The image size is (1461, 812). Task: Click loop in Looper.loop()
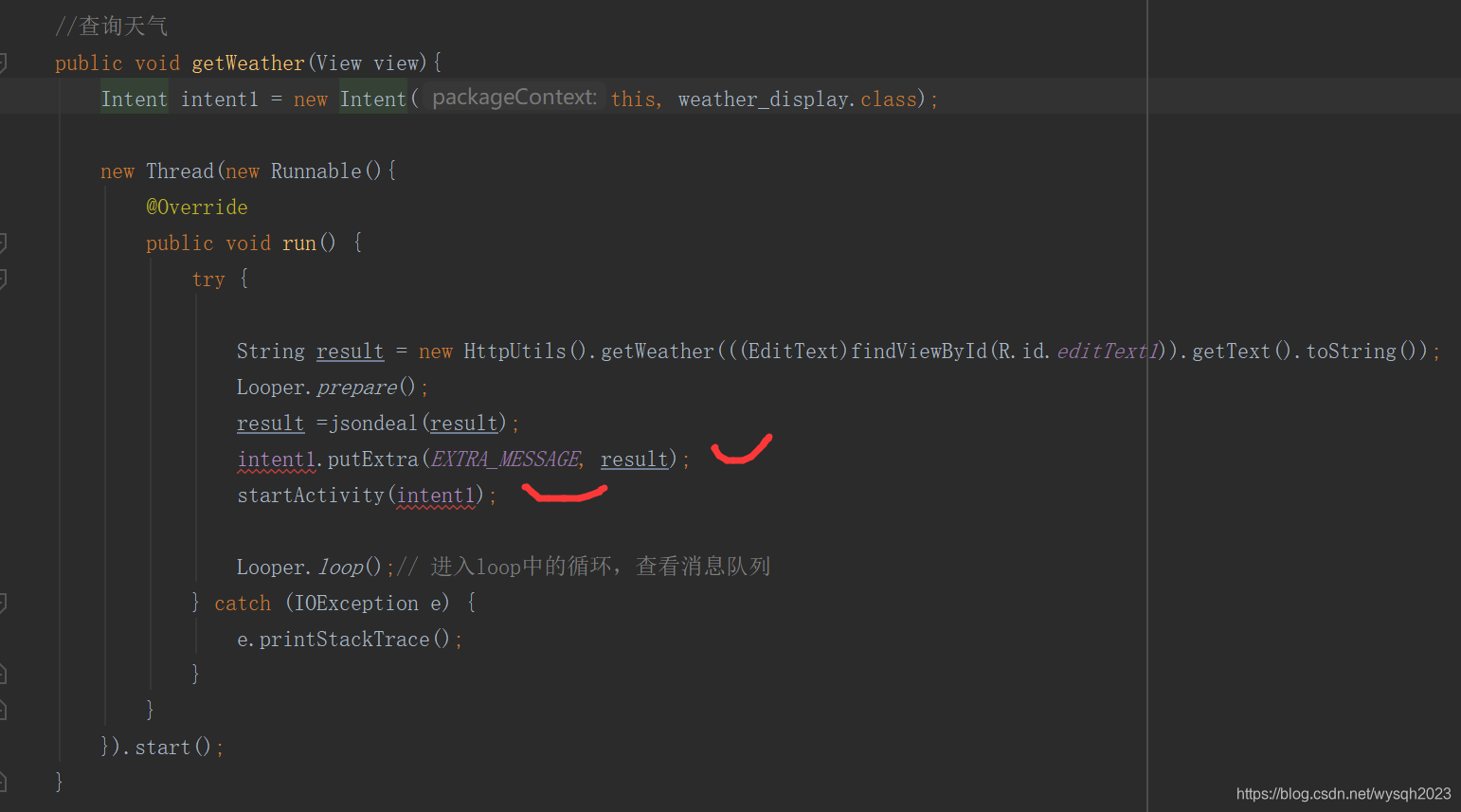coord(340,568)
